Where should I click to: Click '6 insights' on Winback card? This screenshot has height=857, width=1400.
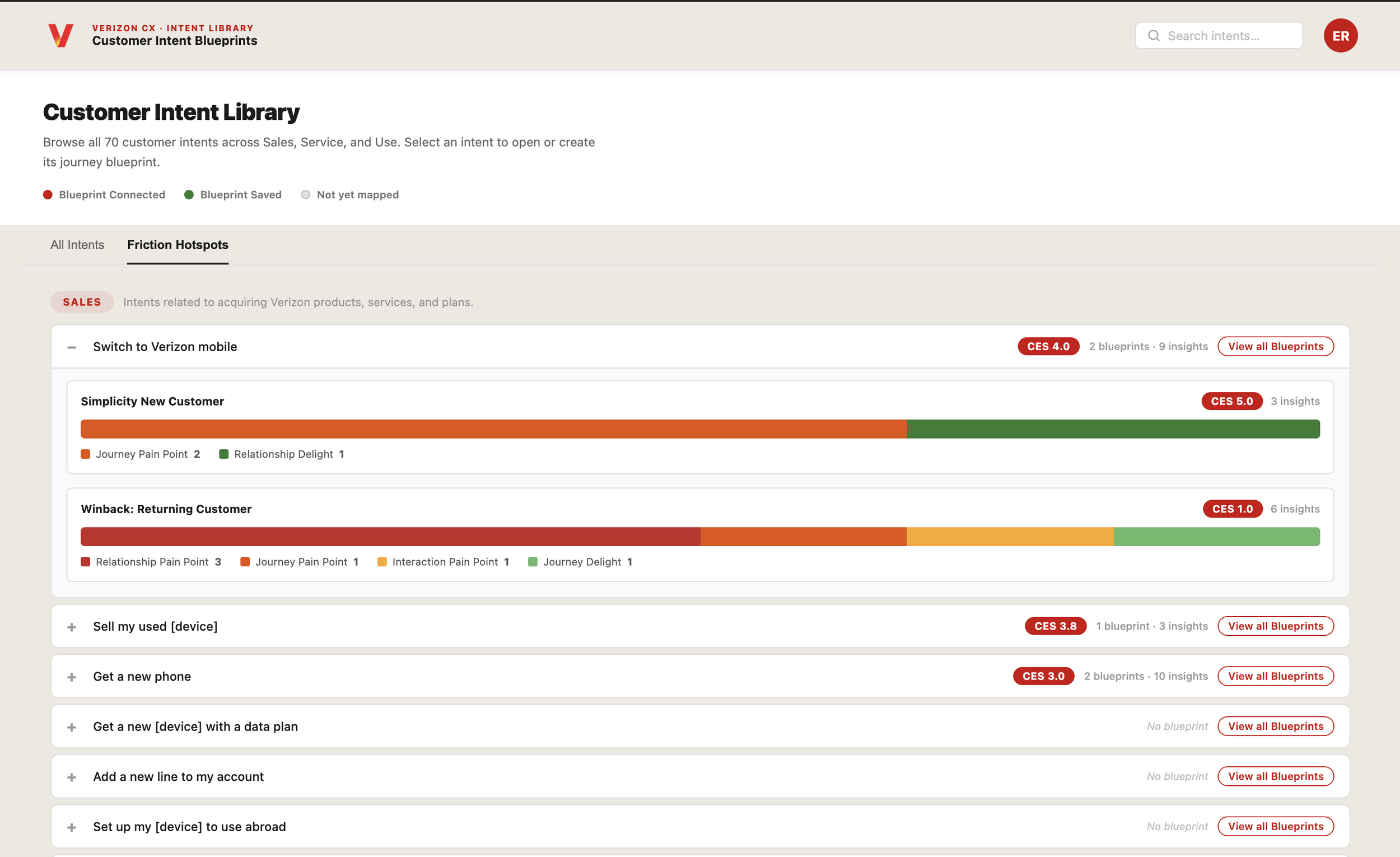(x=1295, y=509)
